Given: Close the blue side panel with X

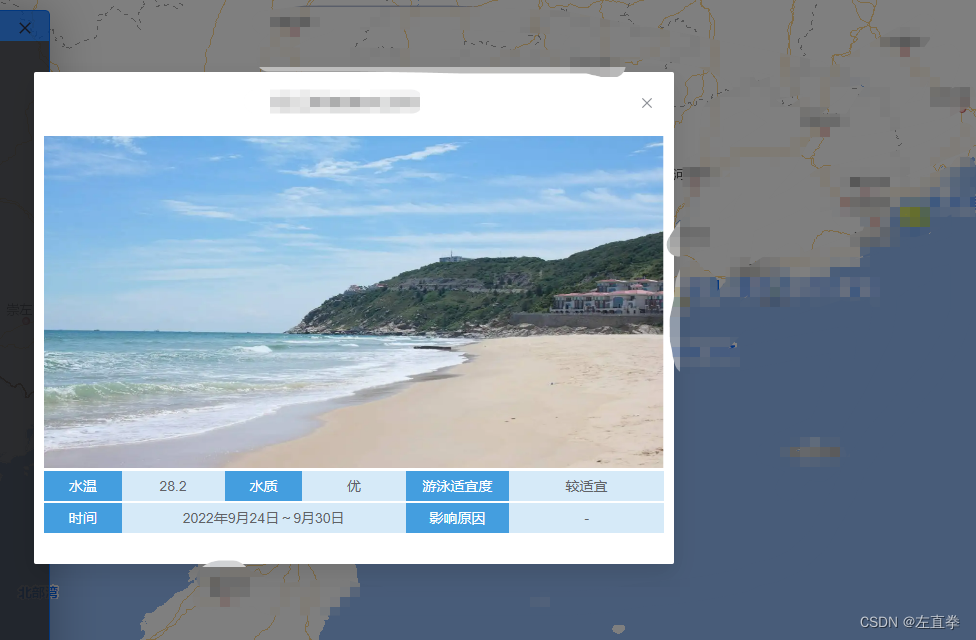Looking at the screenshot, I should coord(25,28).
